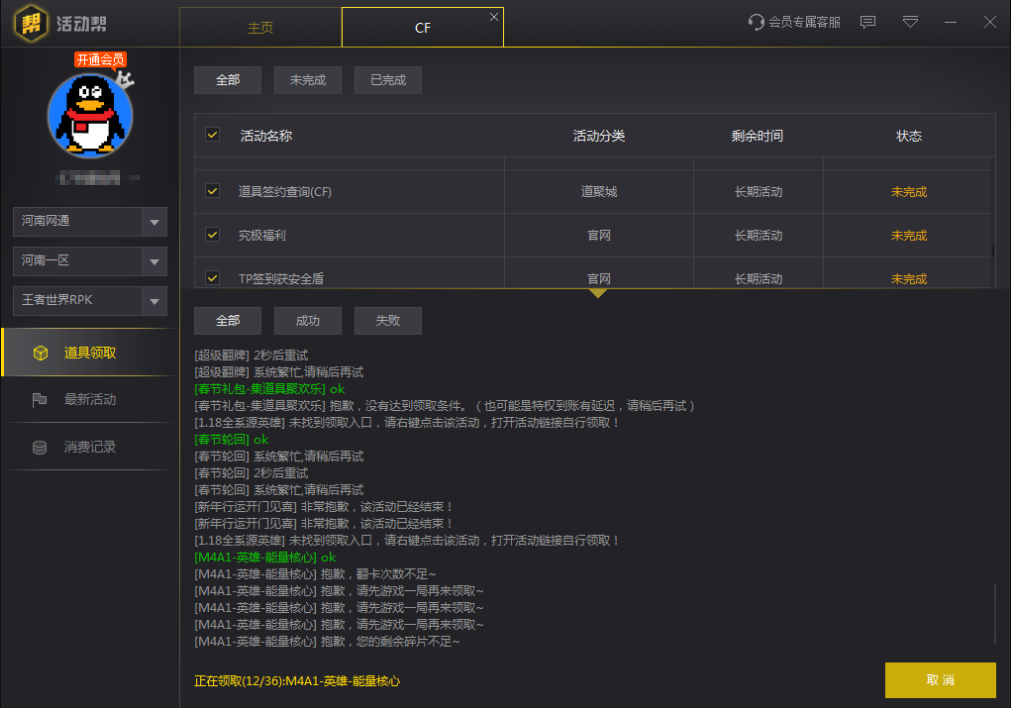Image resolution: width=1011 pixels, height=708 pixels.
Task: Click 道聚城 category cell
Action: point(599,192)
